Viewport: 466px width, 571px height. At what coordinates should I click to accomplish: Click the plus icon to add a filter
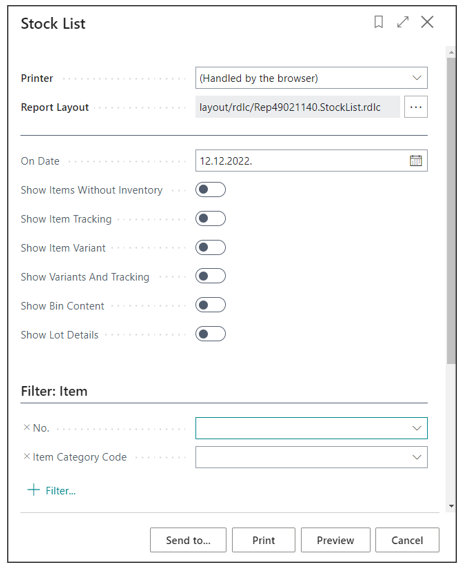click(33, 490)
